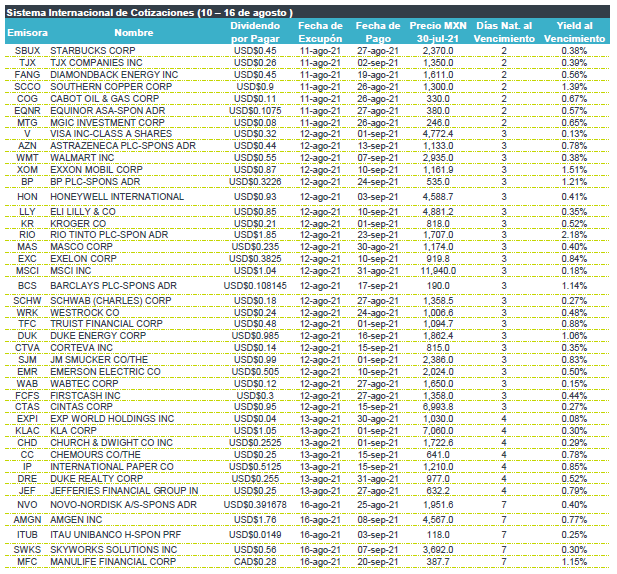The image size is (617, 574).
Task: Select CHEMOURS CO/THE name
Action: [95, 455]
